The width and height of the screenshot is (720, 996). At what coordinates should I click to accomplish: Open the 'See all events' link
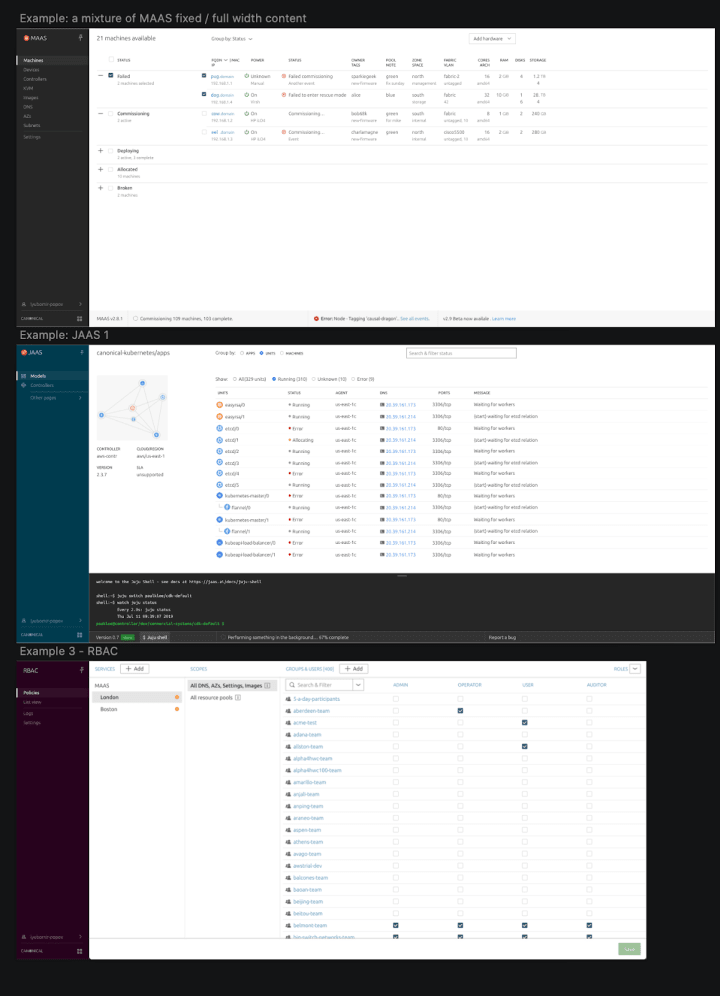click(414, 319)
